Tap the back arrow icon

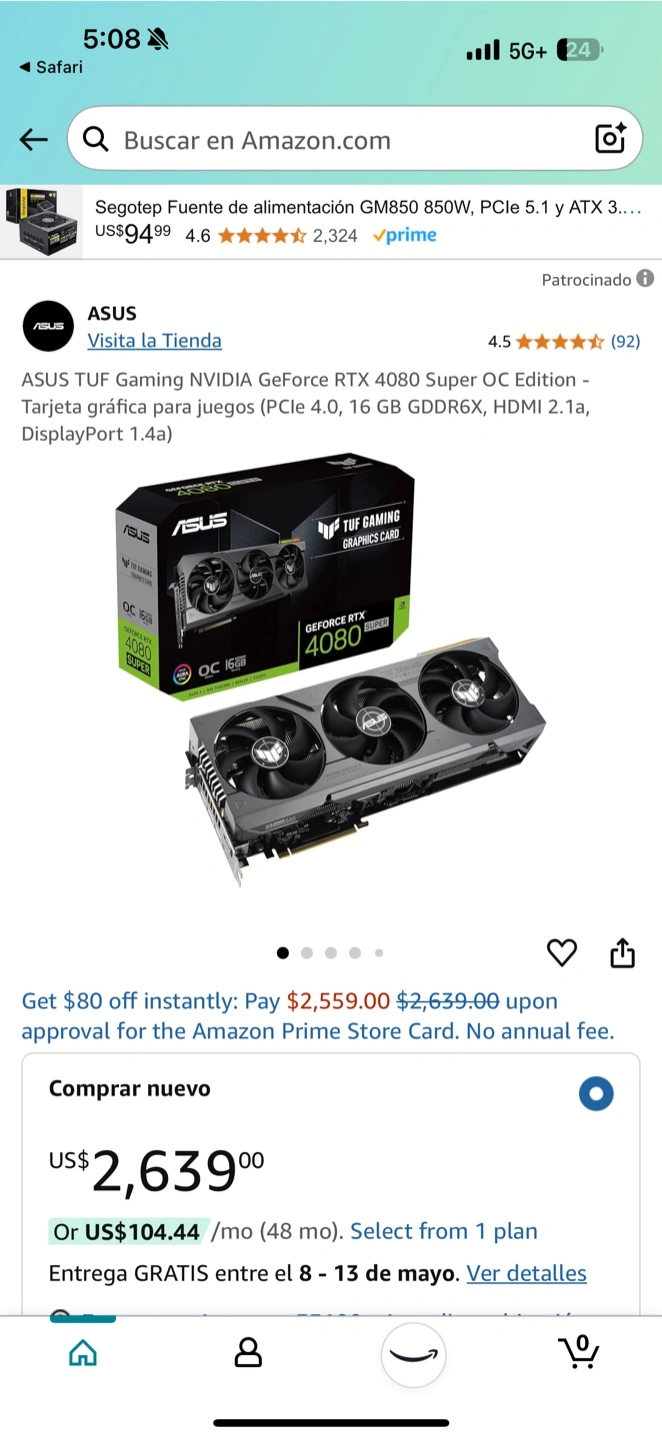[x=34, y=140]
